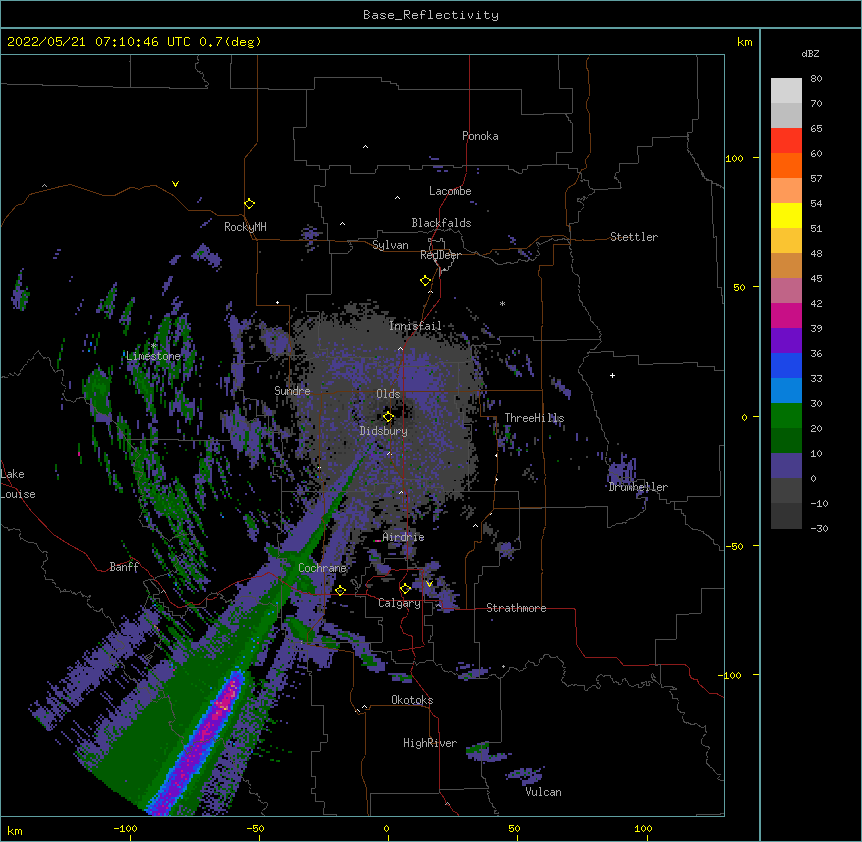
Task: Select the violet 36-39 dBZ legend band
Action: pyautogui.click(x=786, y=341)
